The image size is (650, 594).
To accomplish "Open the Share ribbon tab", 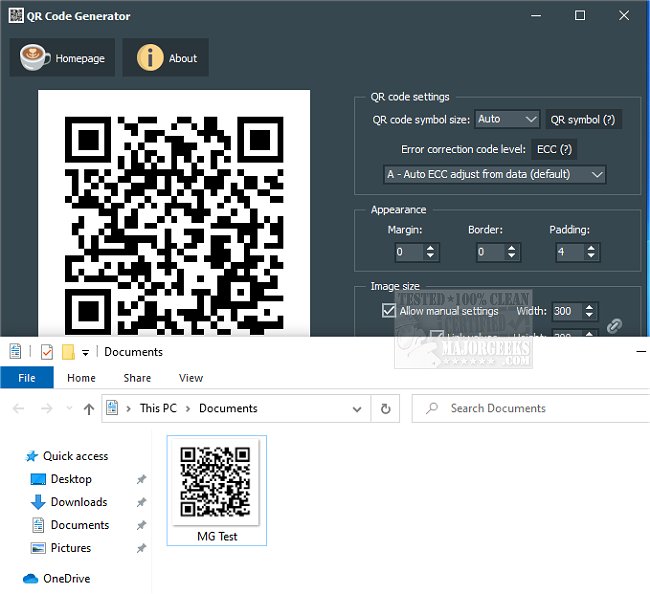I will 137,378.
